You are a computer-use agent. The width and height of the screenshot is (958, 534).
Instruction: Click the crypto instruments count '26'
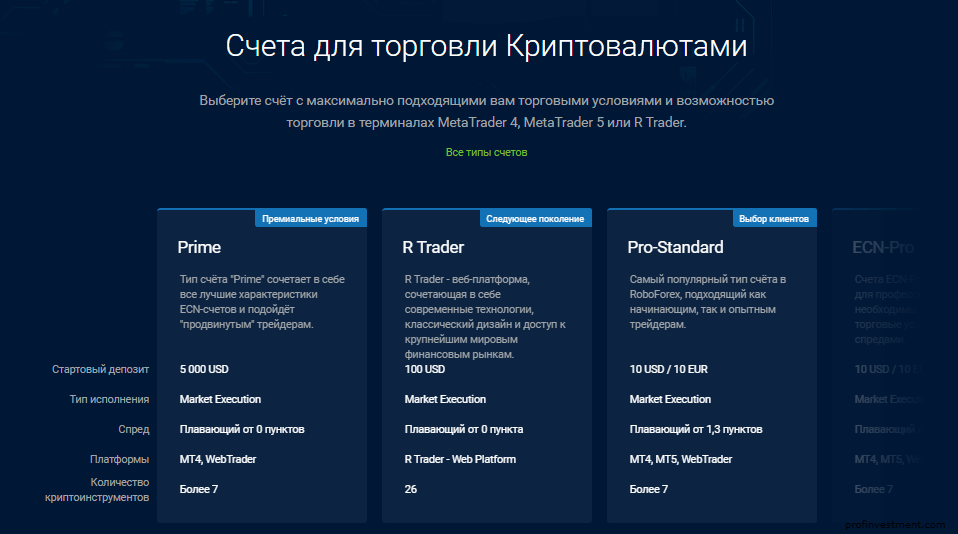click(x=411, y=489)
